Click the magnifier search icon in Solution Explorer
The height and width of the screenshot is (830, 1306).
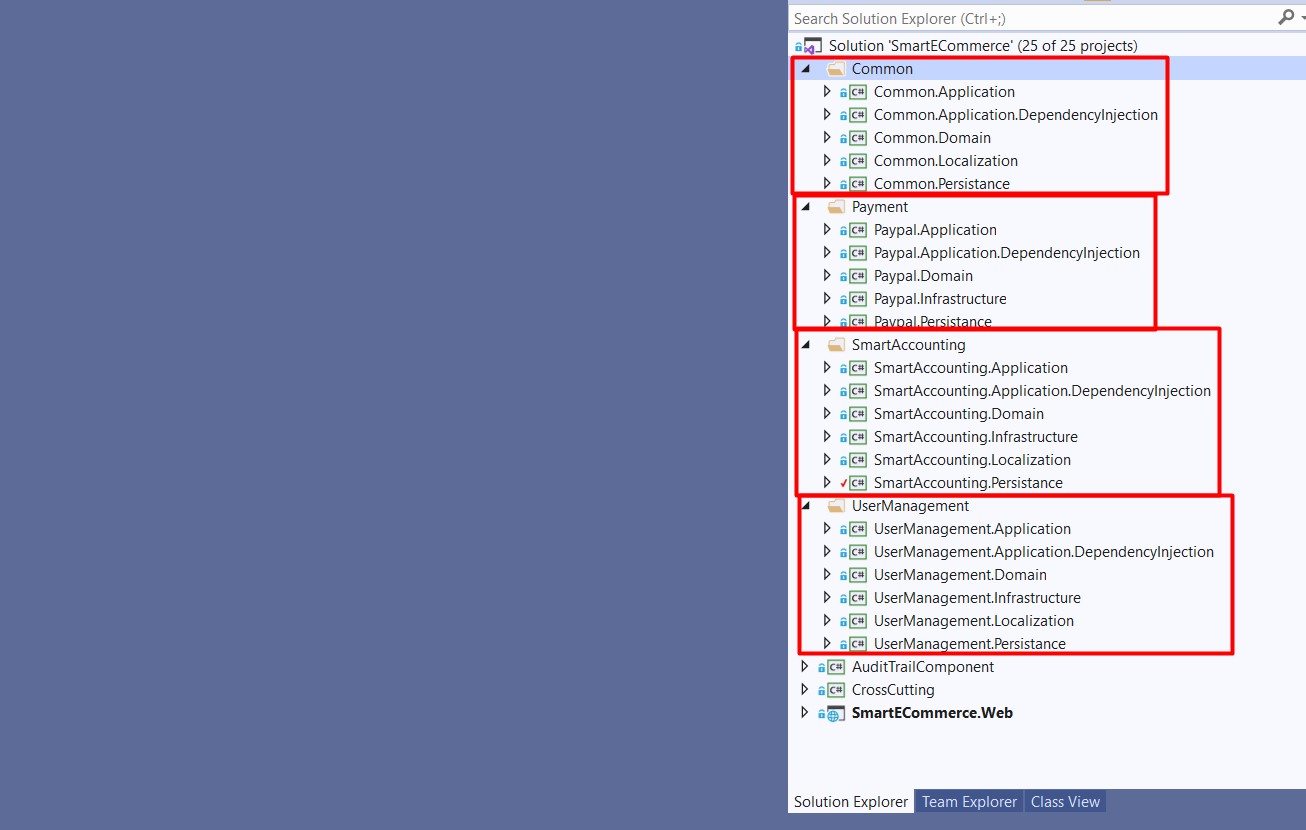click(1285, 18)
